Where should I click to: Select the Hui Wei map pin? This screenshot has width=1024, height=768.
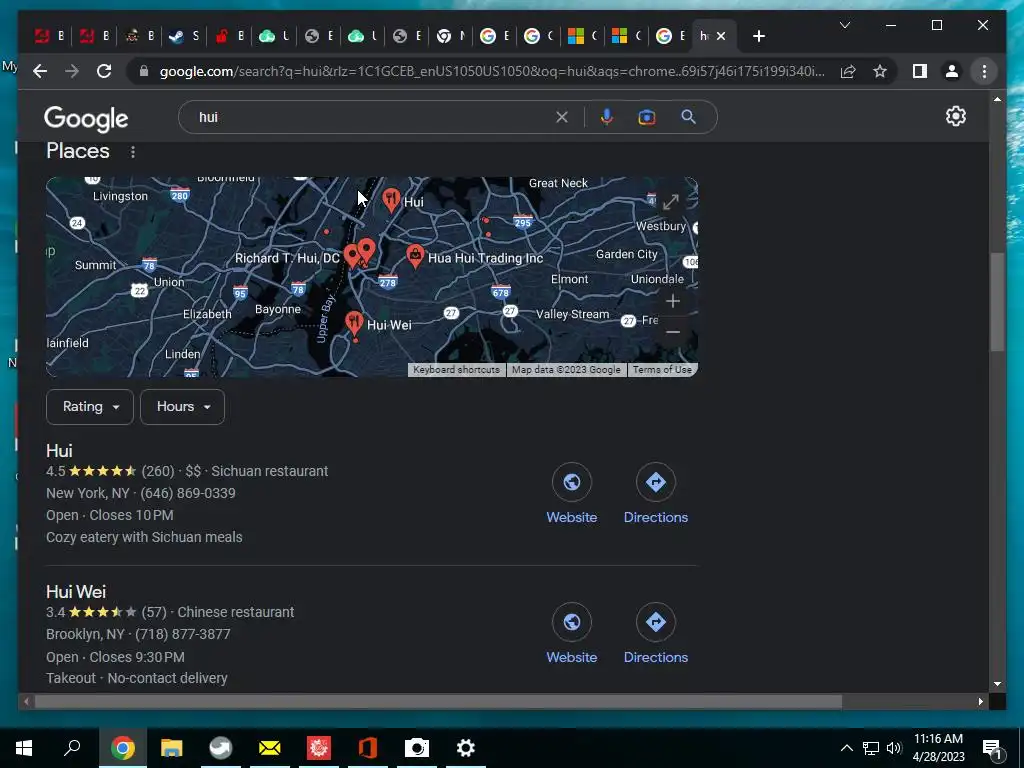tap(354, 323)
